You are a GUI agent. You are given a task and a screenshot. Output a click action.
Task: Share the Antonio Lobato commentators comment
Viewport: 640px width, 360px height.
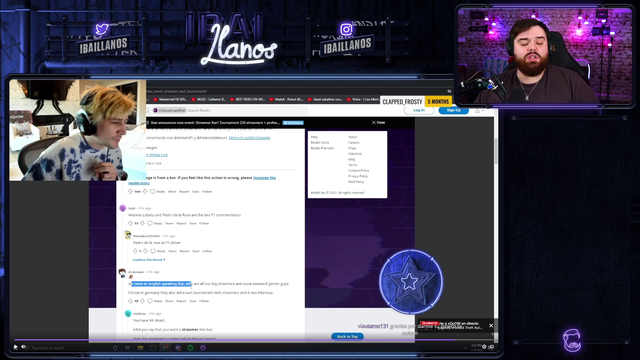coord(169,223)
